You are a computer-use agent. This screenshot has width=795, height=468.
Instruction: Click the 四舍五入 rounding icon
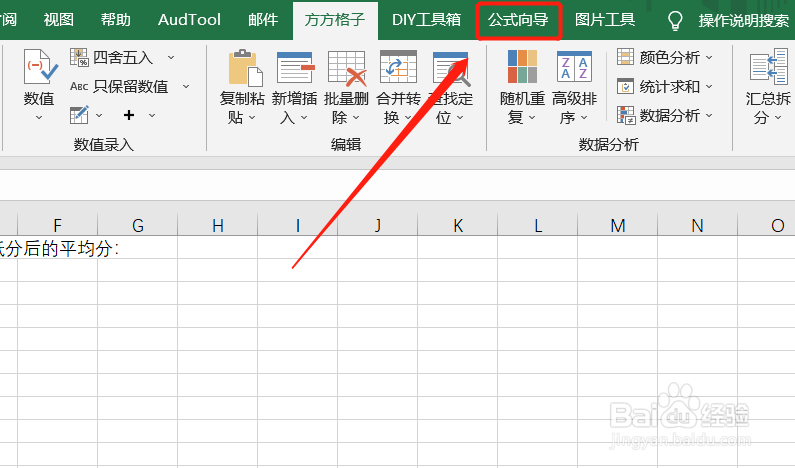pos(79,57)
